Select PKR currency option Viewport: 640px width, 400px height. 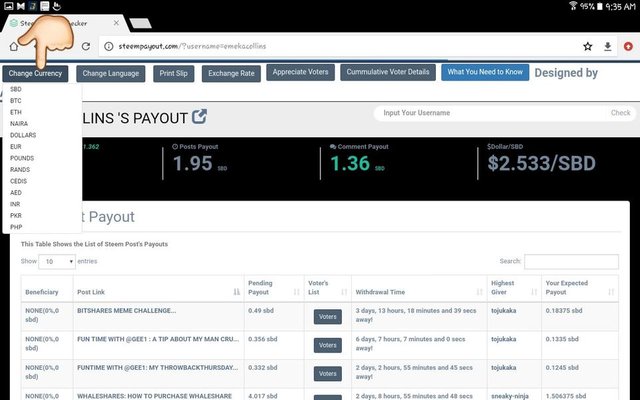click(16, 215)
